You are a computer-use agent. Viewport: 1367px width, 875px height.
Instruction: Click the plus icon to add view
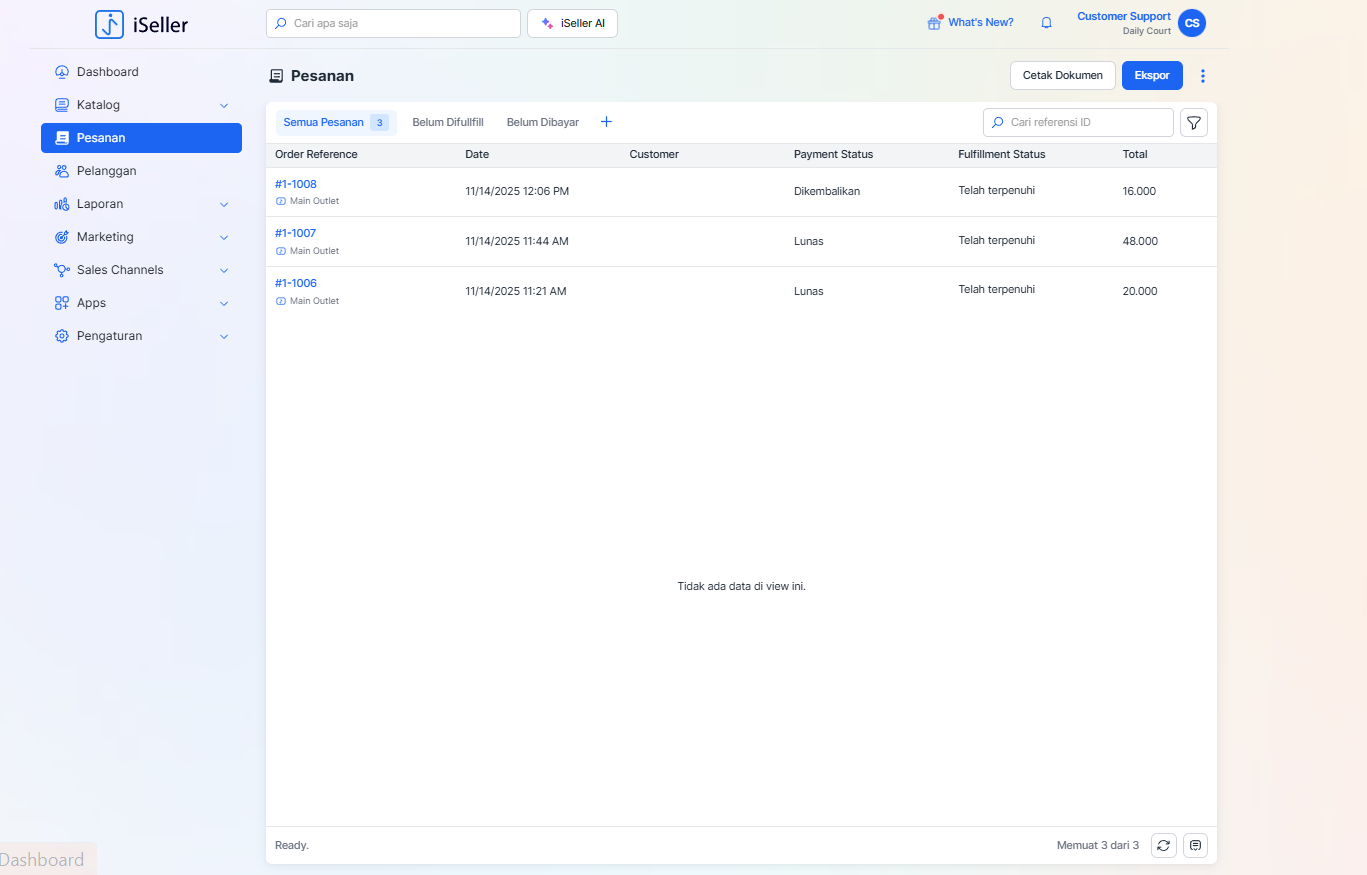point(606,122)
